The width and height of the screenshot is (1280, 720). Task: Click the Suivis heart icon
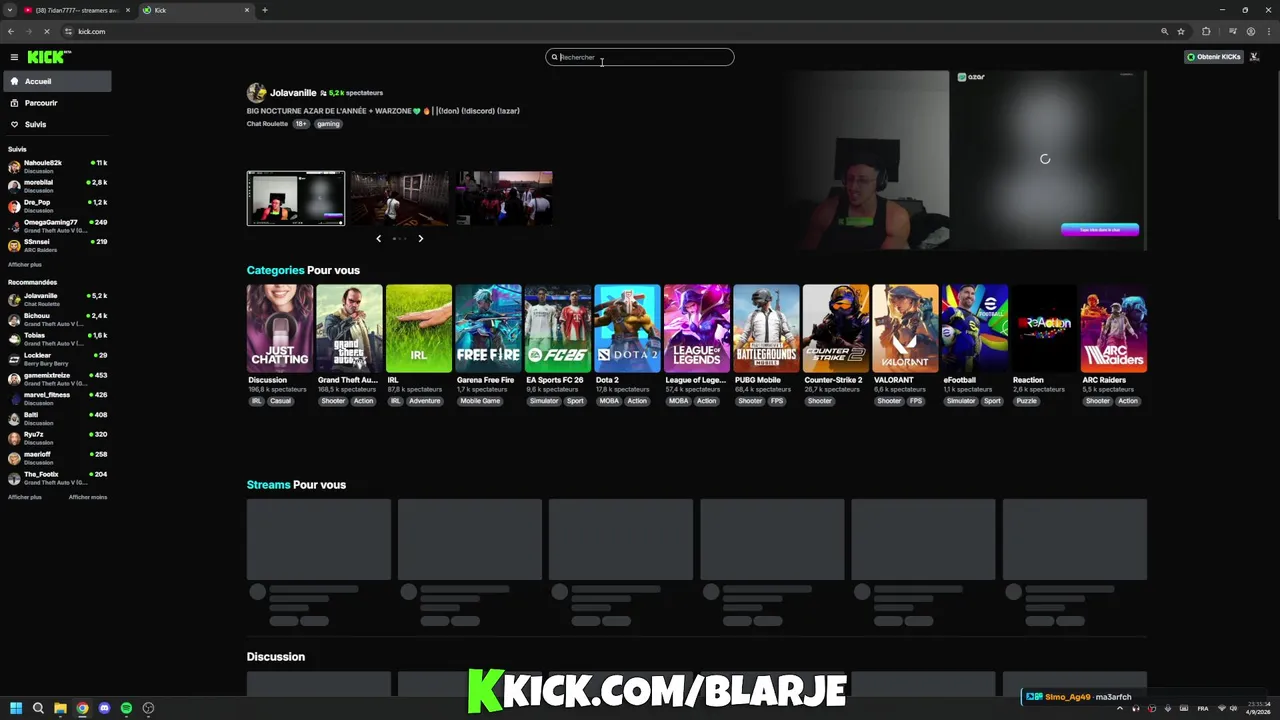pos(14,124)
